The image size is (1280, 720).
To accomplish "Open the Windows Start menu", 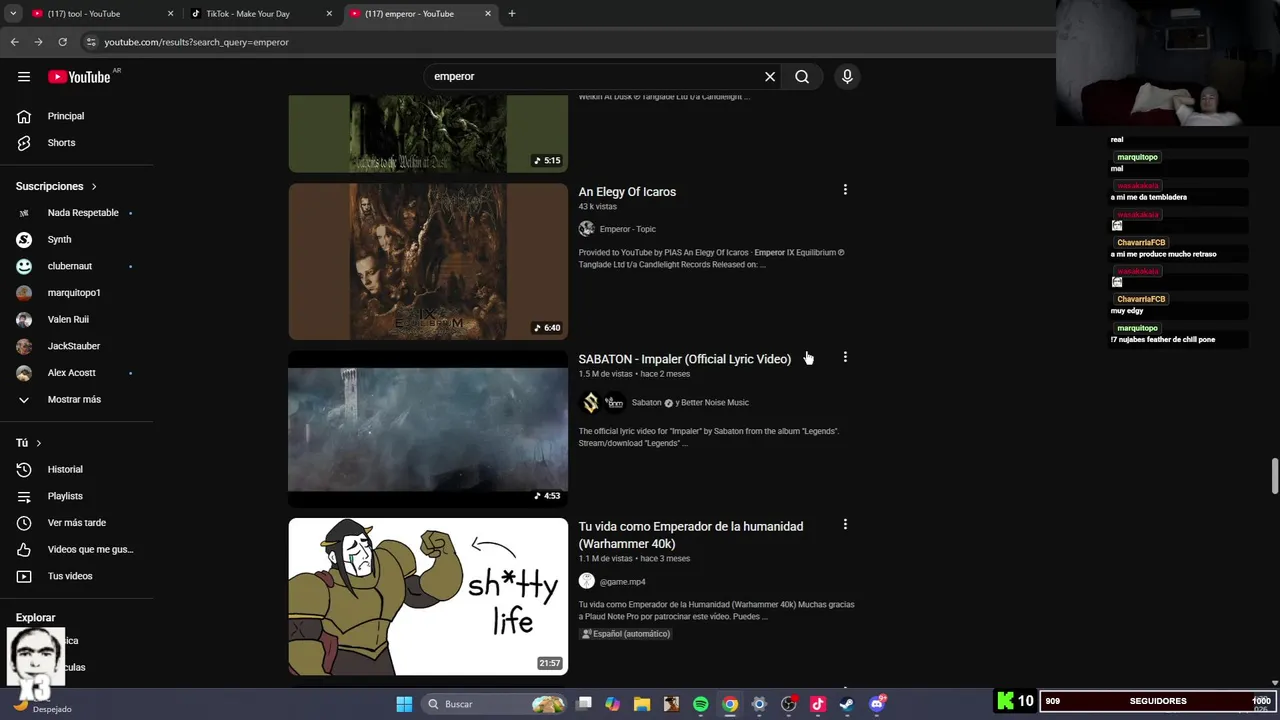I will [404, 704].
